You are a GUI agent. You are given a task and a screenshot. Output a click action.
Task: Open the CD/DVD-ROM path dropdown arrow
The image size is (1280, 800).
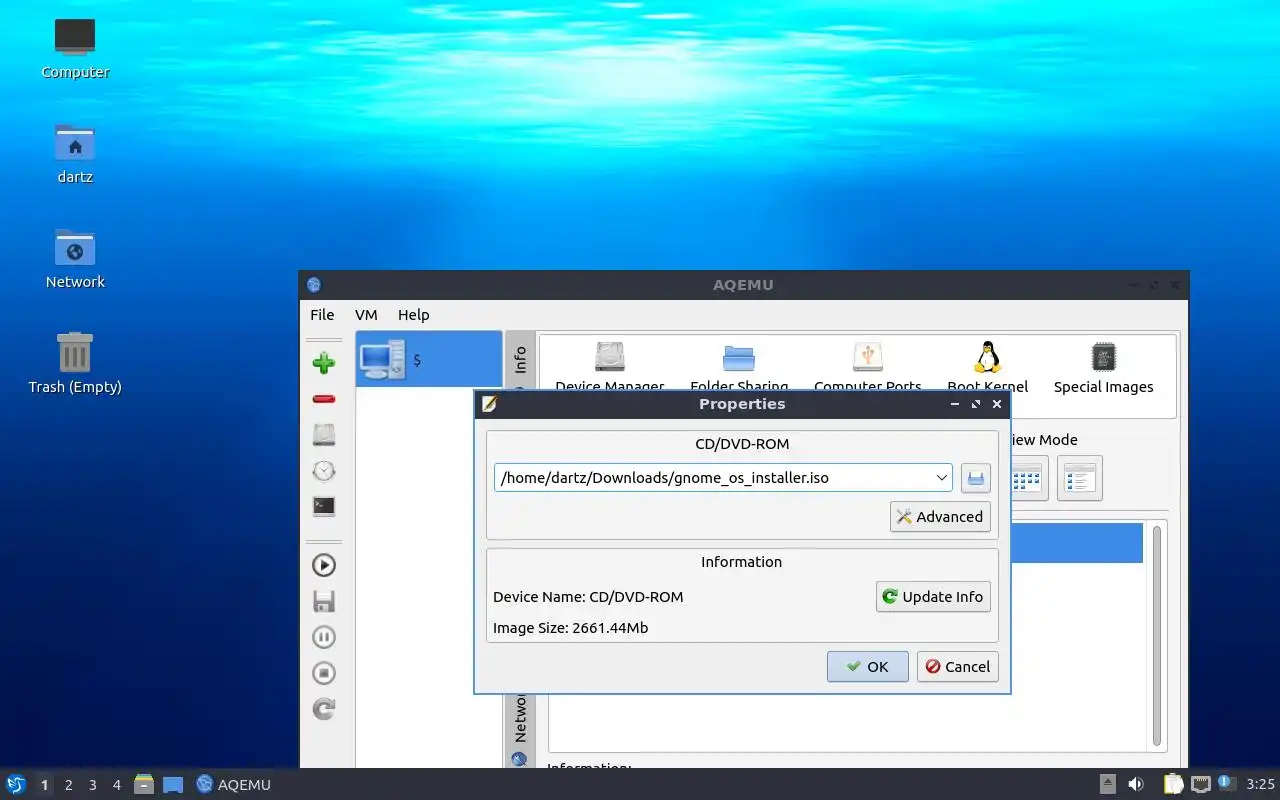(x=941, y=478)
